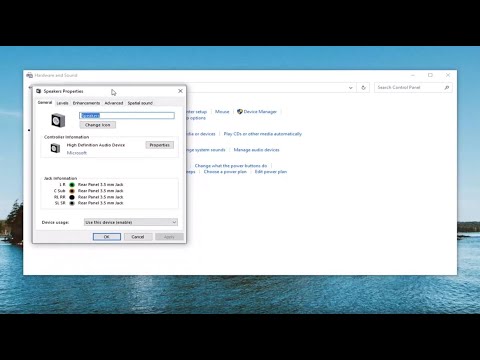
Task: Open Device Manager link
Action: click(x=260, y=112)
